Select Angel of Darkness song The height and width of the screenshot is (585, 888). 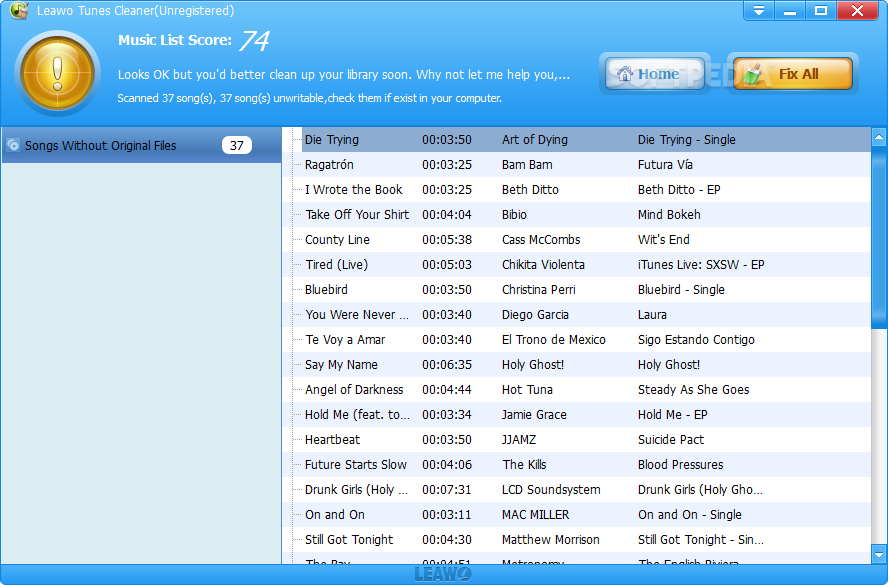(x=354, y=390)
